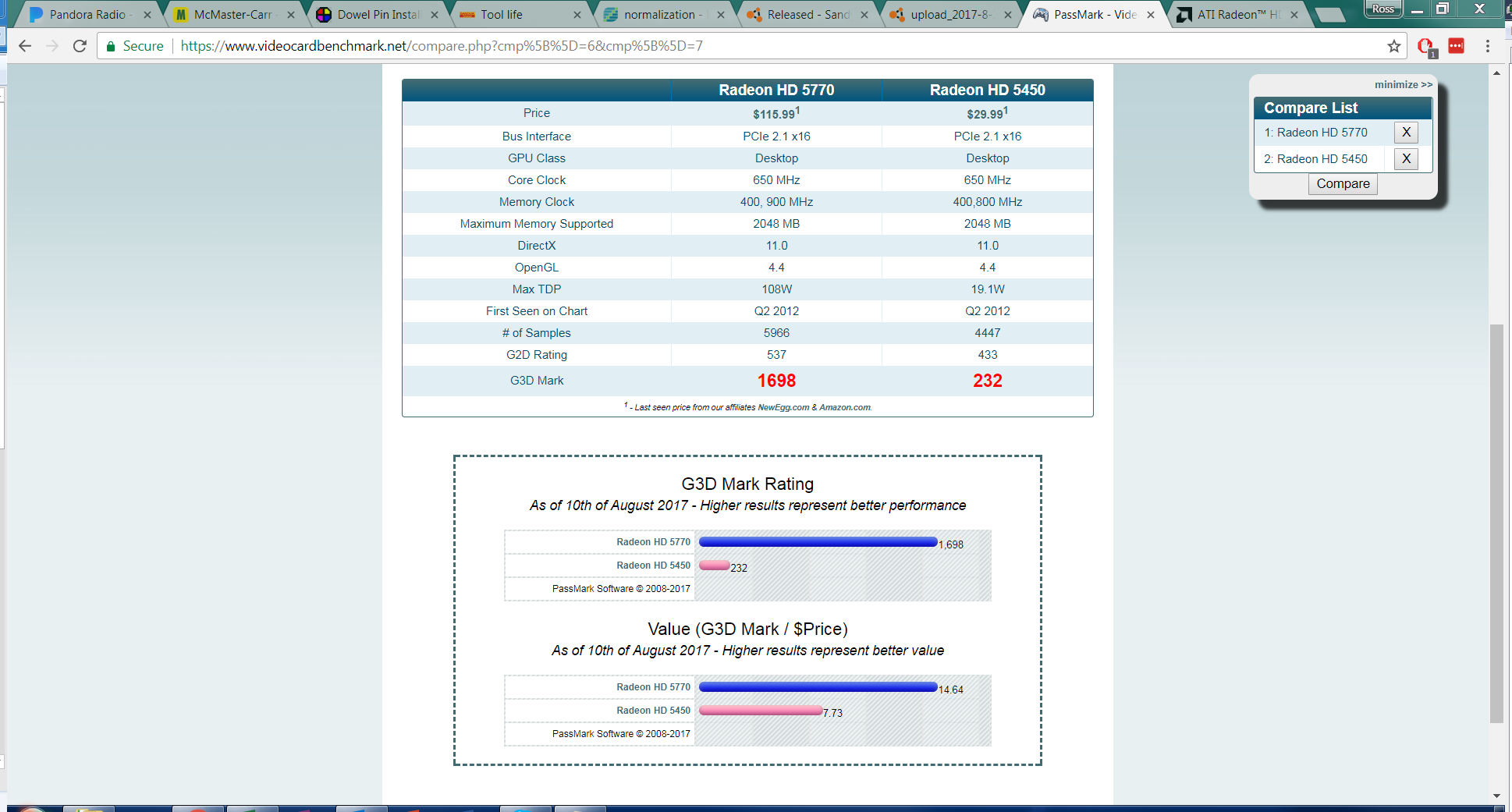Click the page vertical scrollbar thumb
The image size is (1512, 812).
(1496, 523)
